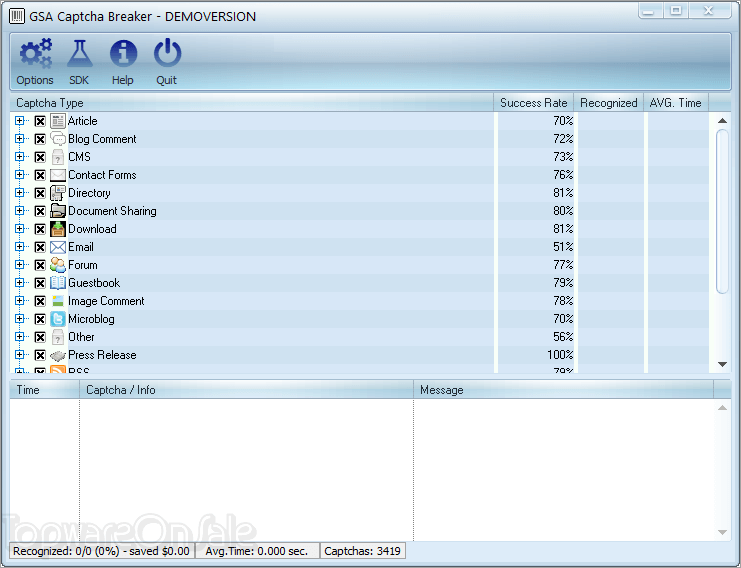Viewport: 741px width, 568px height.
Task: Click the Blog Comment speech bubble icon
Action: click(x=58, y=139)
